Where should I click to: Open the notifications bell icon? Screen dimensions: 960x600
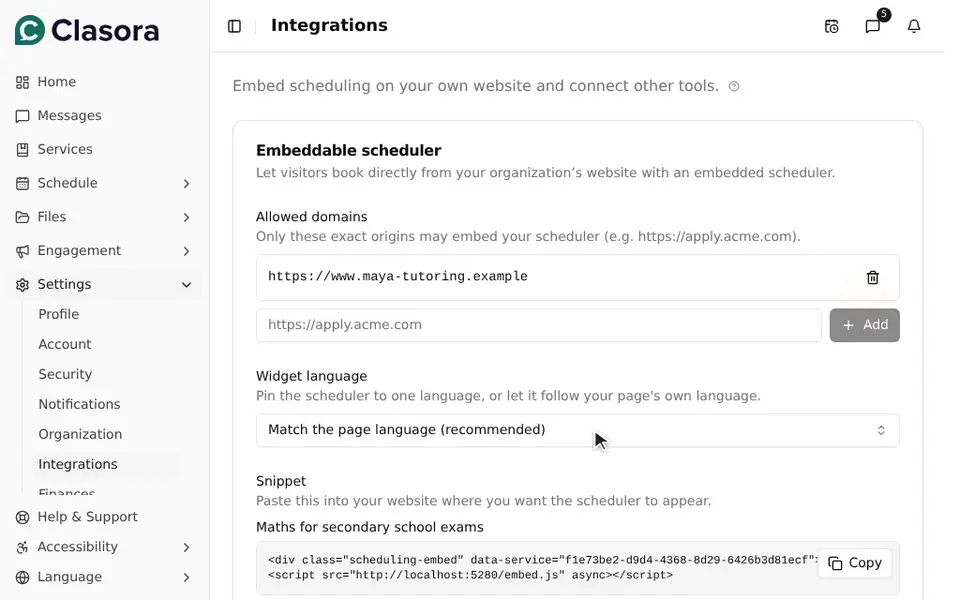click(913, 26)
